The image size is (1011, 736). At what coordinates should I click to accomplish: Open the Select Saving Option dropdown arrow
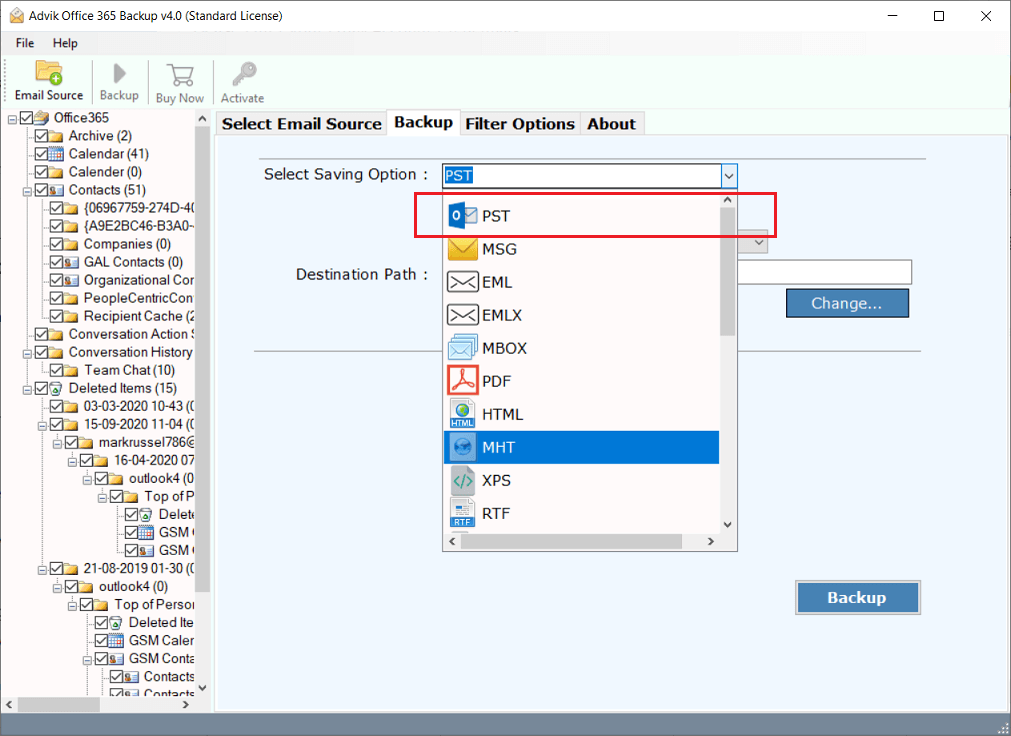pyautogui.click(x=729, y=175)
